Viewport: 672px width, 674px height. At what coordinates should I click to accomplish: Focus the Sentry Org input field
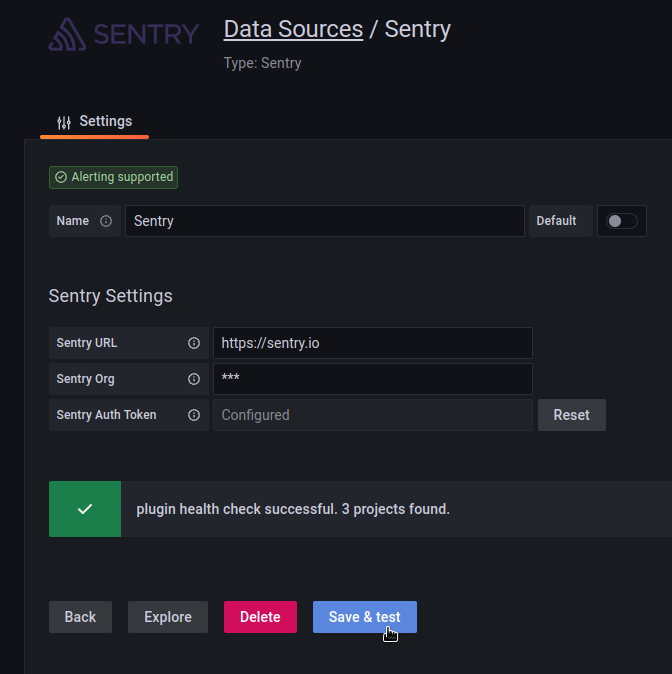(x=373, y=379)
